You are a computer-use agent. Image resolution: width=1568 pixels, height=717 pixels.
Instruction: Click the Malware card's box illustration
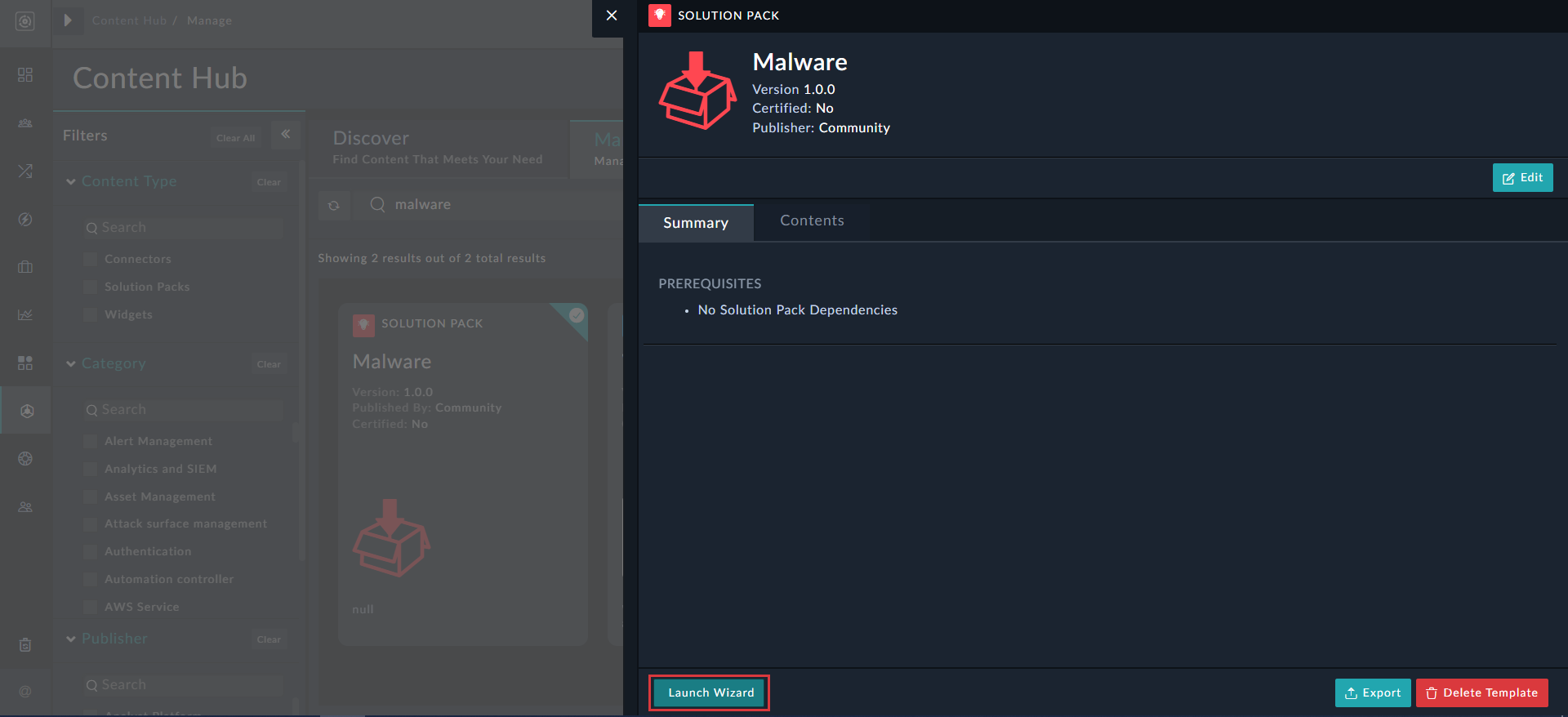pyautogui.click(x=391, y=538)
